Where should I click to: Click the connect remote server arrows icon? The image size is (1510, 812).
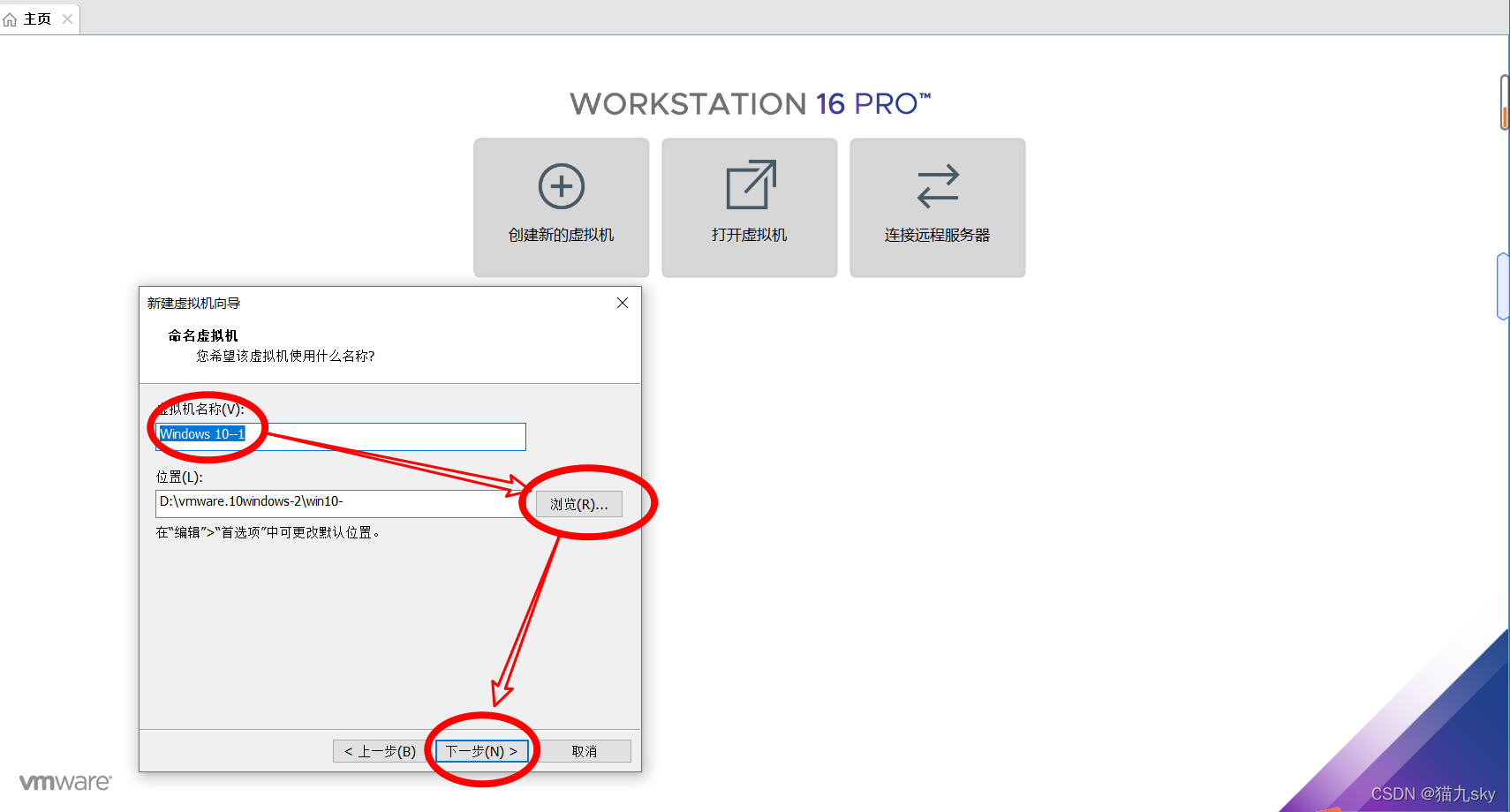click(x=938, y=186)
